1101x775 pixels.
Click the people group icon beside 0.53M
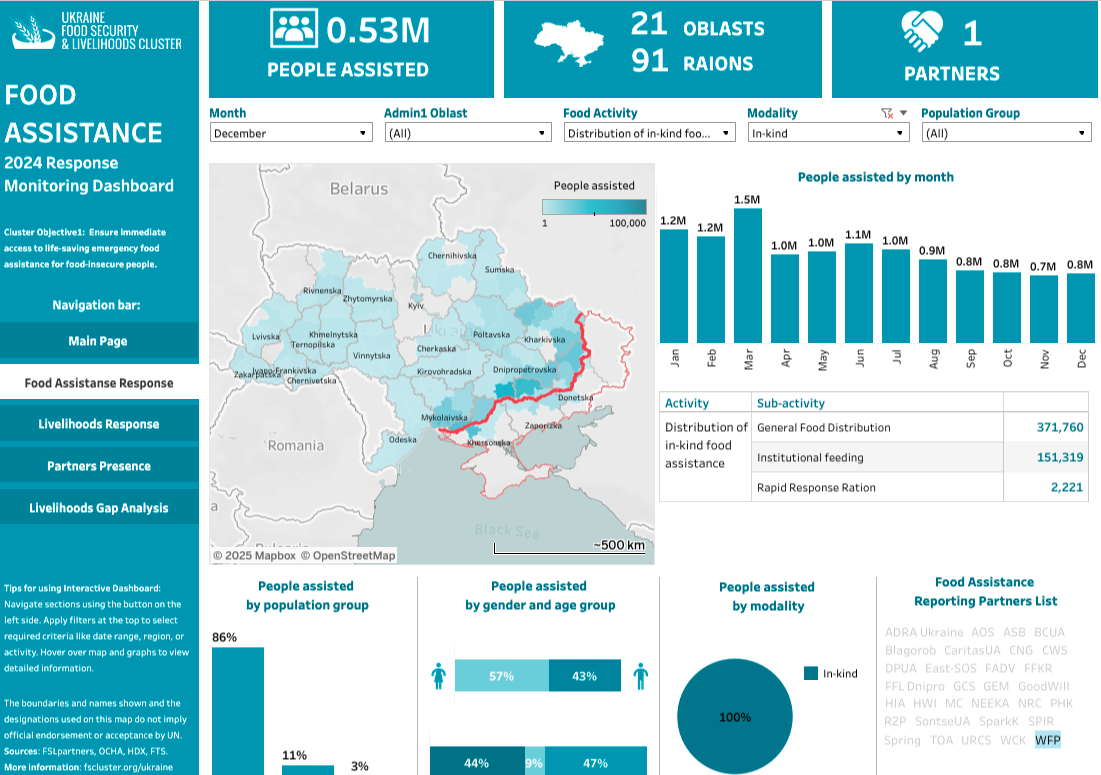[294, 29]
